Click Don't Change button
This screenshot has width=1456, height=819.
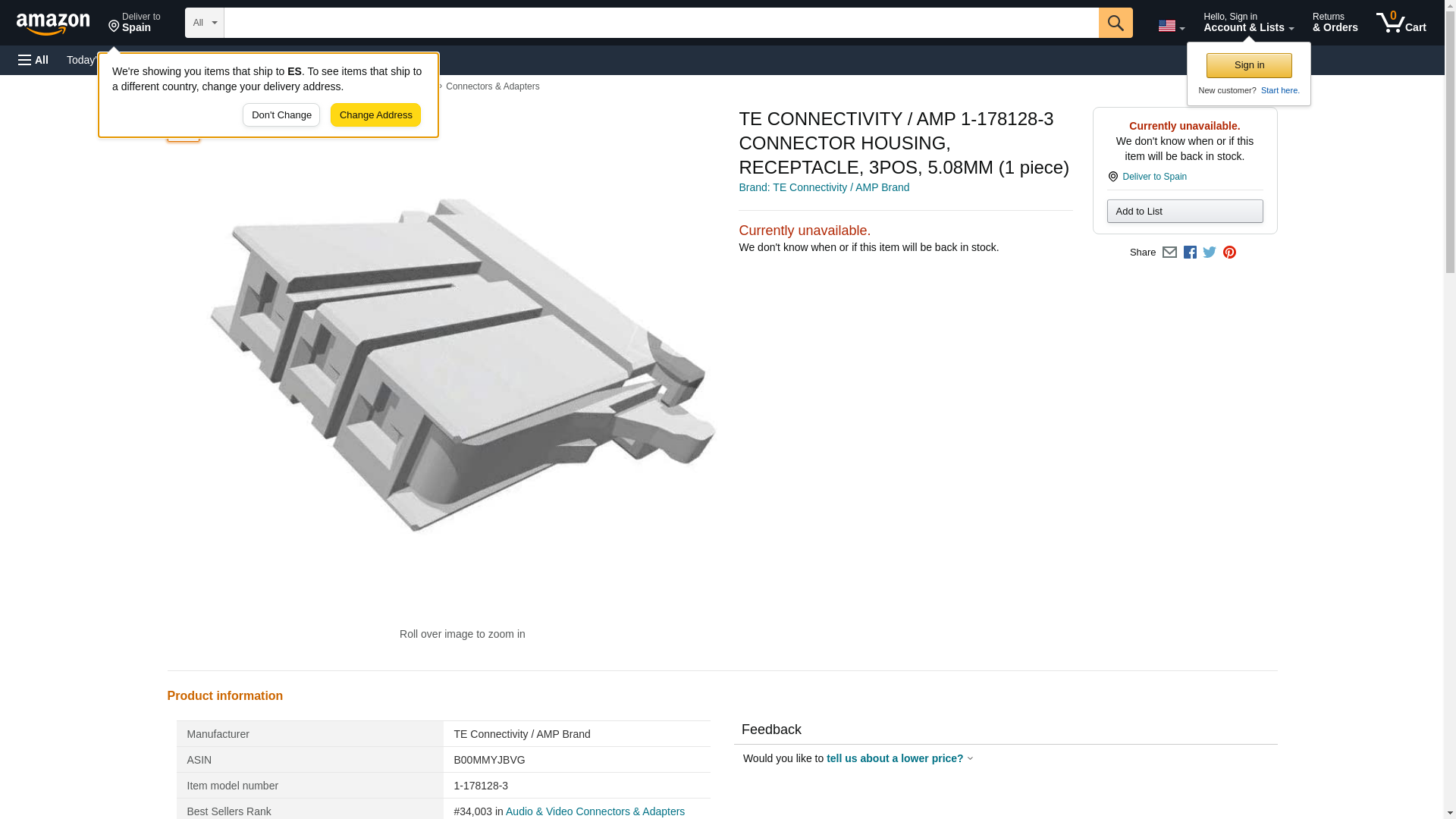(281, 115)
